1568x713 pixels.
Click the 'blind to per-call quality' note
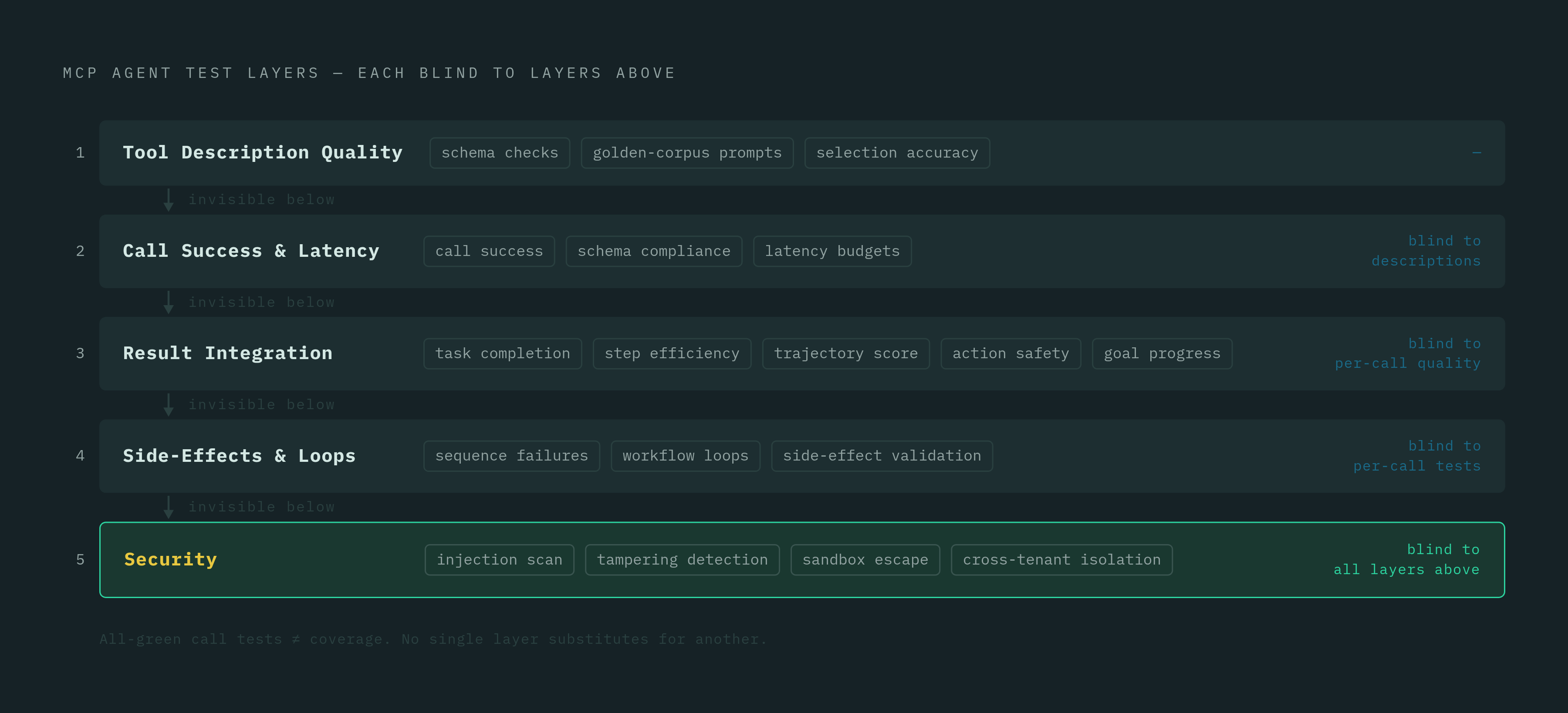(1408, 353)
